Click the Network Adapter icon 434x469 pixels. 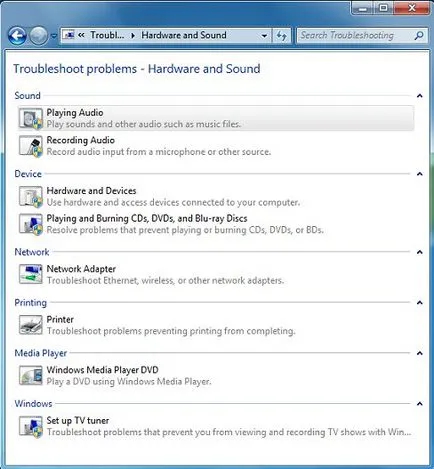tap(31, 274)
